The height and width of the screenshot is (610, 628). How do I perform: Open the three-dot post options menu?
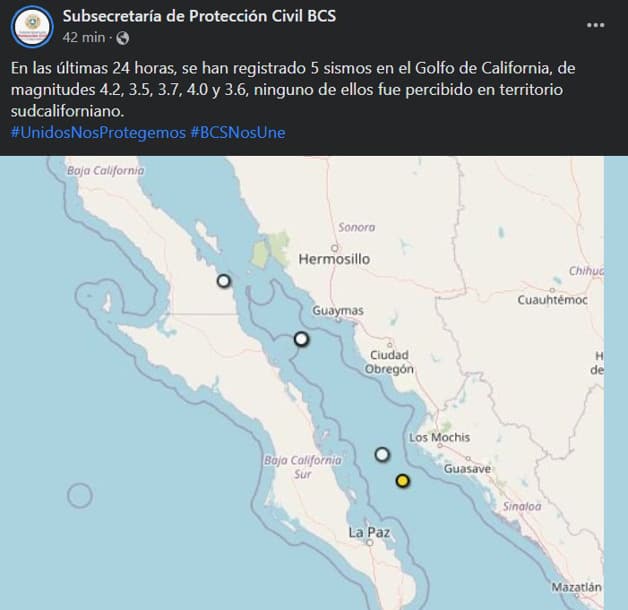[x=596, y=25]
